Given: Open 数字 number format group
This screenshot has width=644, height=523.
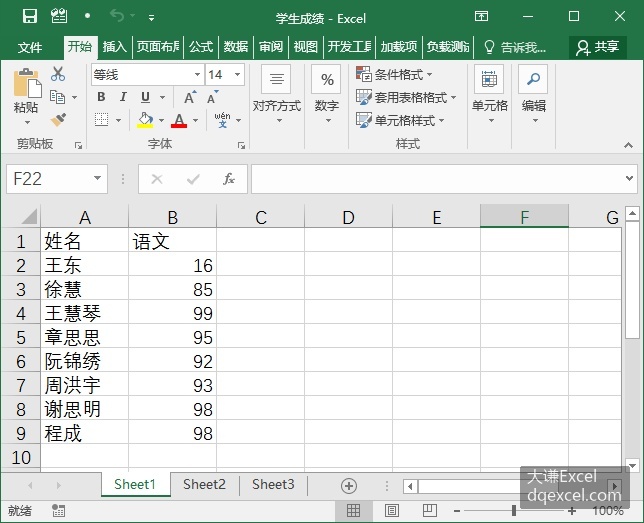Looking at the screenshot, I should click(x=327, y=94).
